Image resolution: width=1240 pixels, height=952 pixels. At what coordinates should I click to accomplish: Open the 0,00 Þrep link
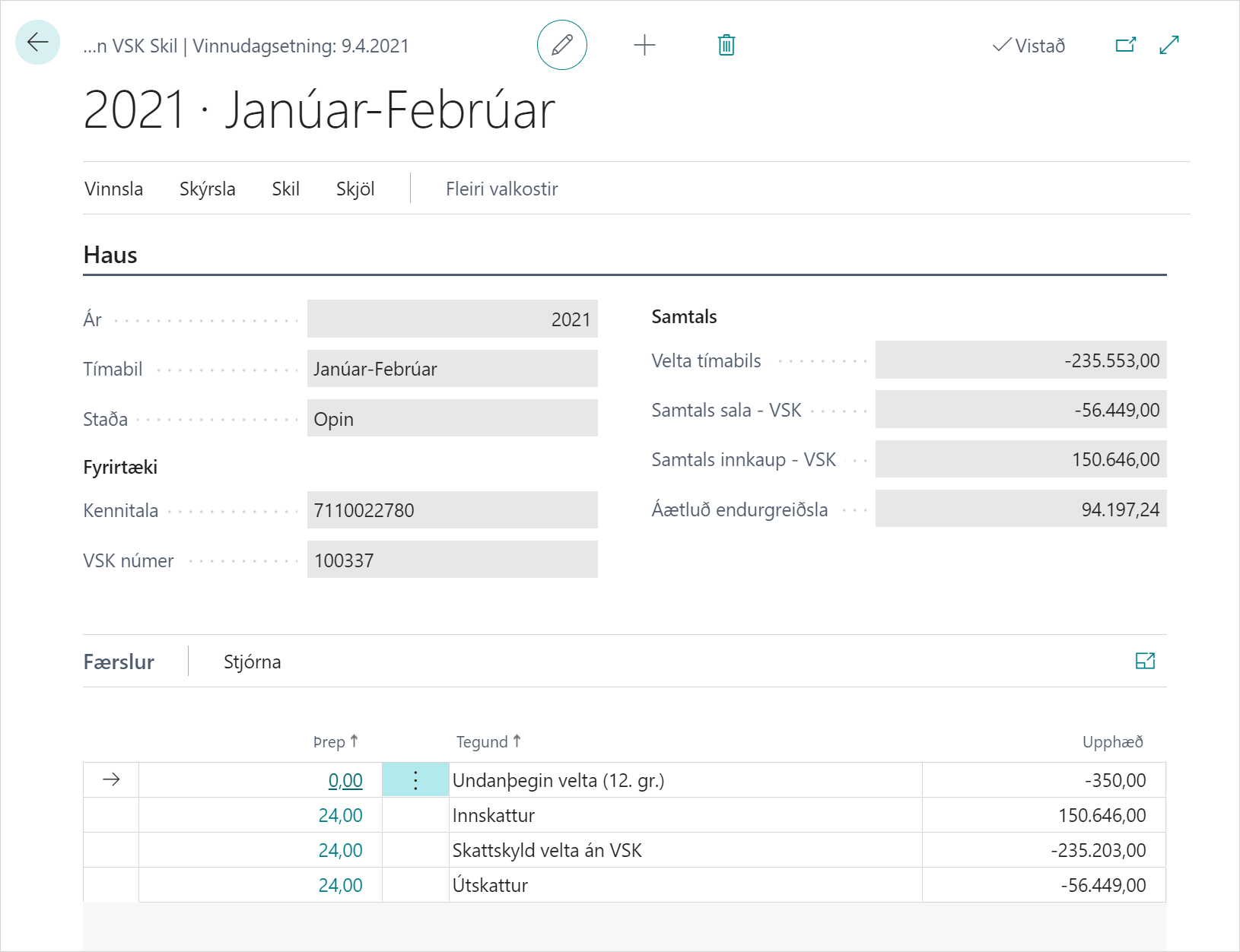[x=345, y=780]
